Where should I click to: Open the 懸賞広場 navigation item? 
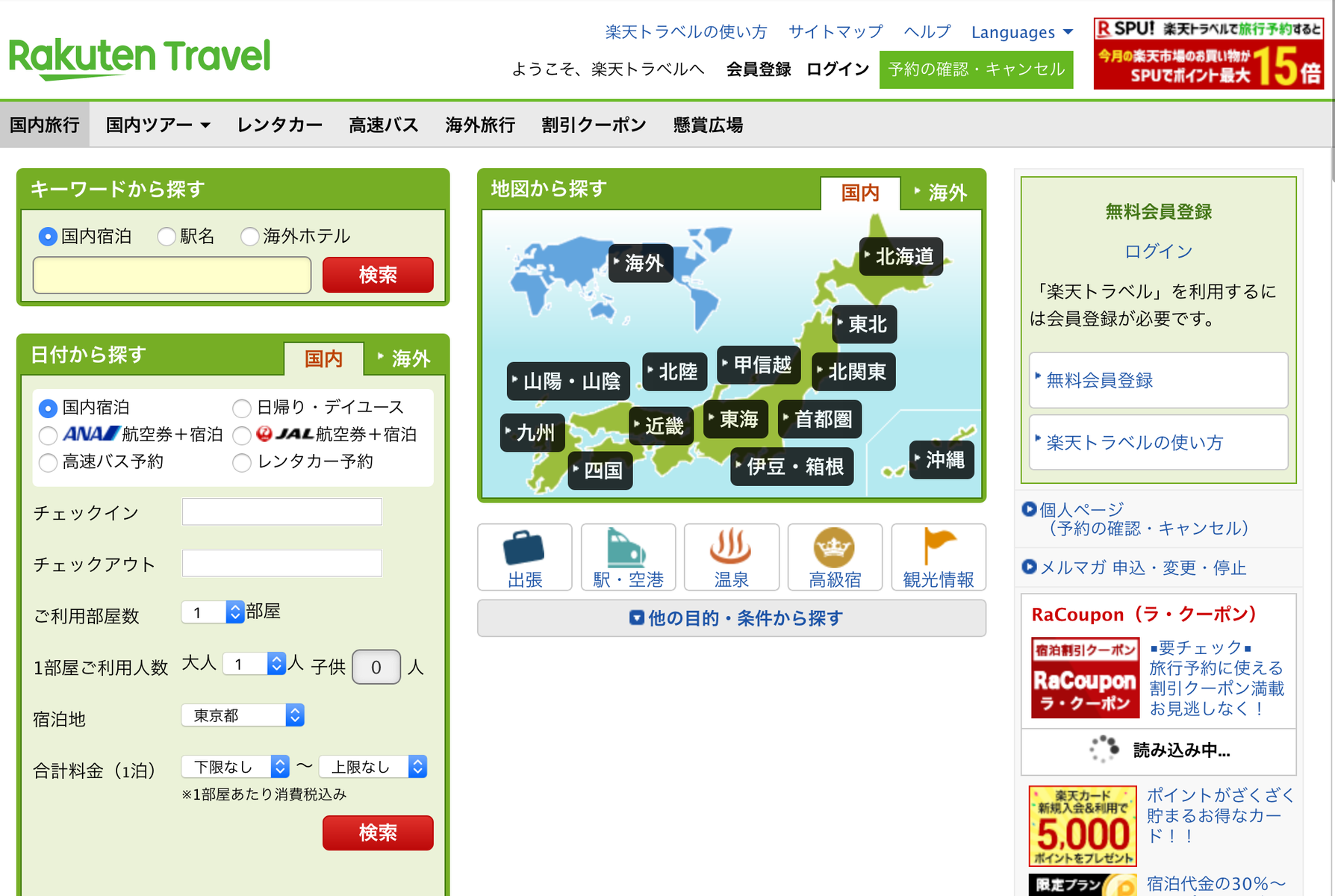click(x=708, y=125)
